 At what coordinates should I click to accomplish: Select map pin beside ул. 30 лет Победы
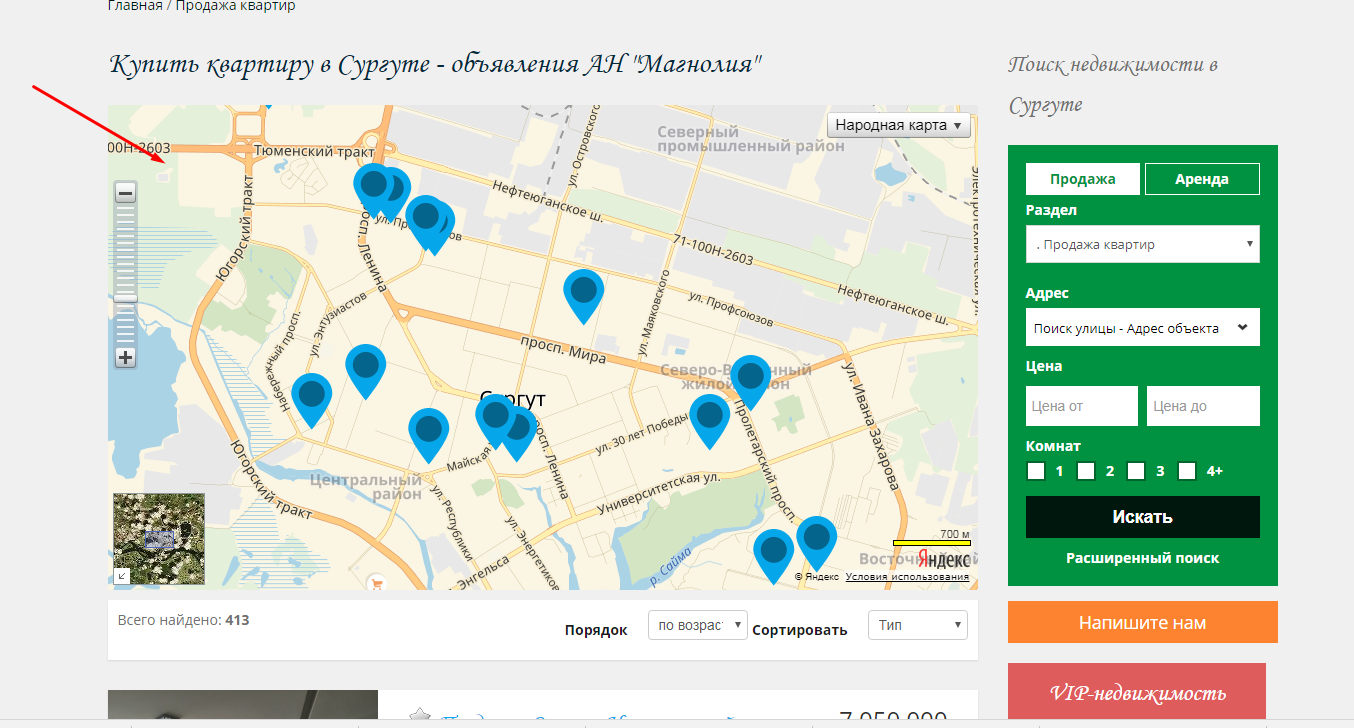point(709,421)
